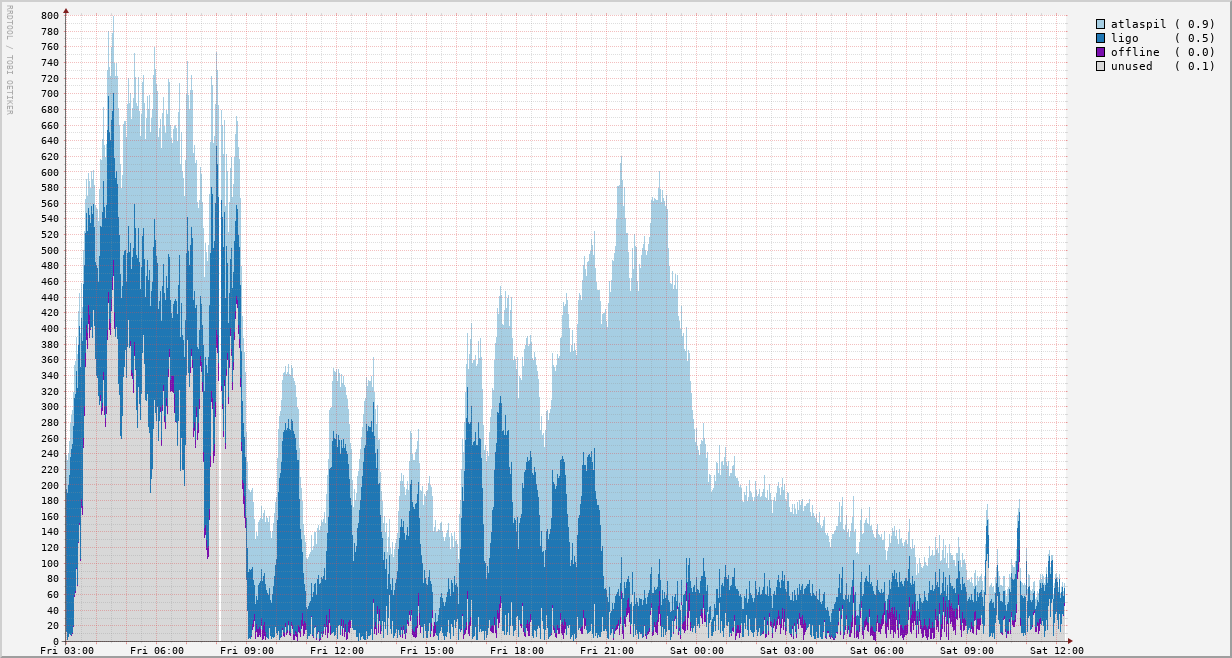Click the 800 value on the y-axis
Viewport: 1232px width, 658px height.
(50, 16)
